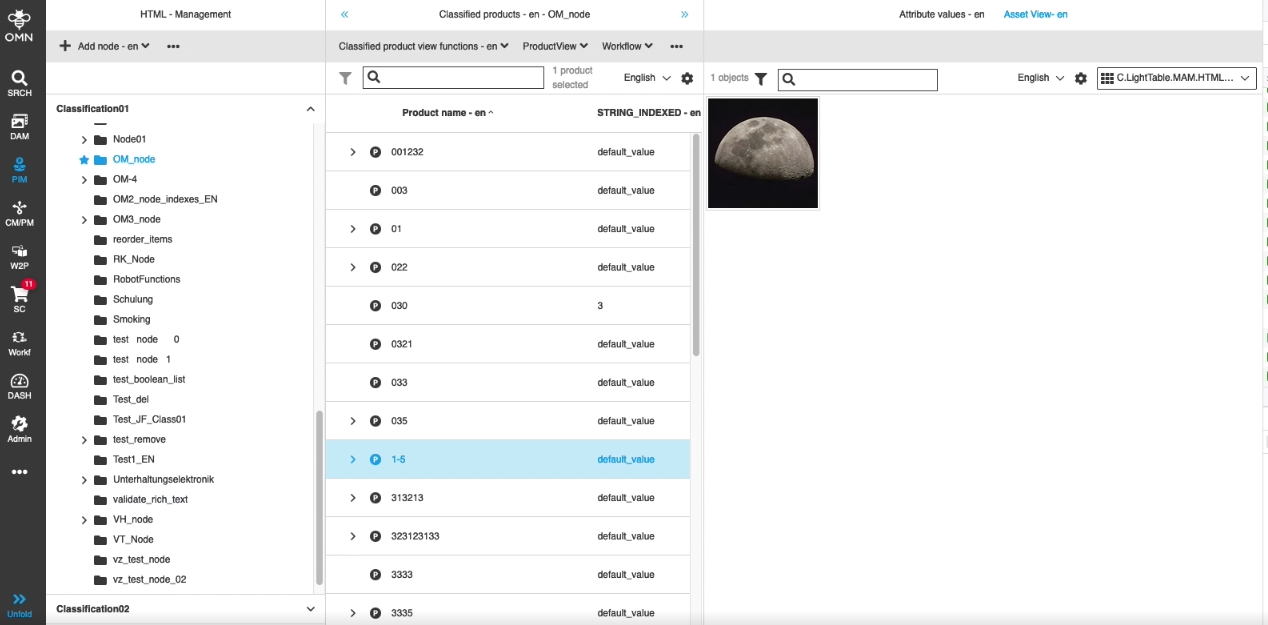Screen dimensions: 1268x625
Task: Open the PIM module
Action: click(20, 171)
